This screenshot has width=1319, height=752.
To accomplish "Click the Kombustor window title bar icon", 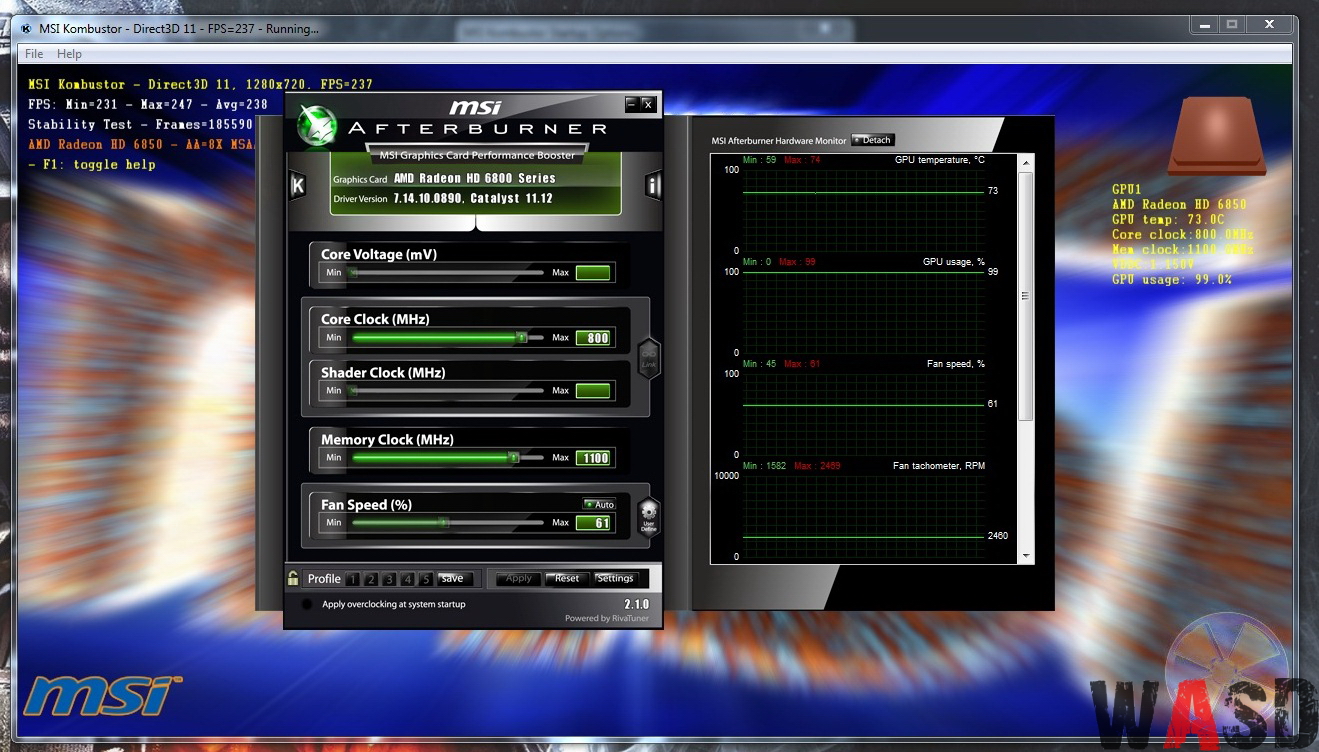I will (x=25, y=29).
